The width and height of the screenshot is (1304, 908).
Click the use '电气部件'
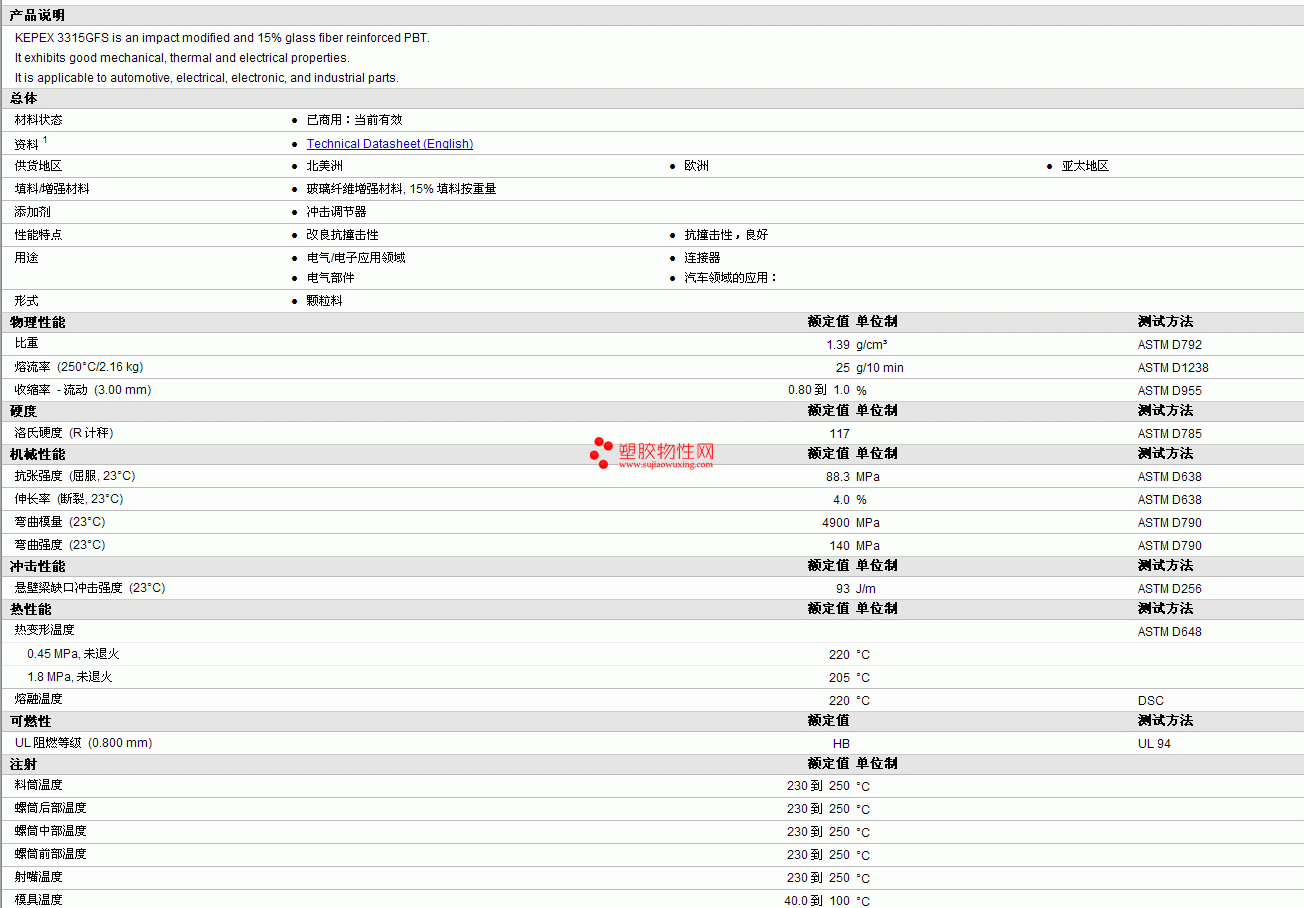tap(330, 278)
